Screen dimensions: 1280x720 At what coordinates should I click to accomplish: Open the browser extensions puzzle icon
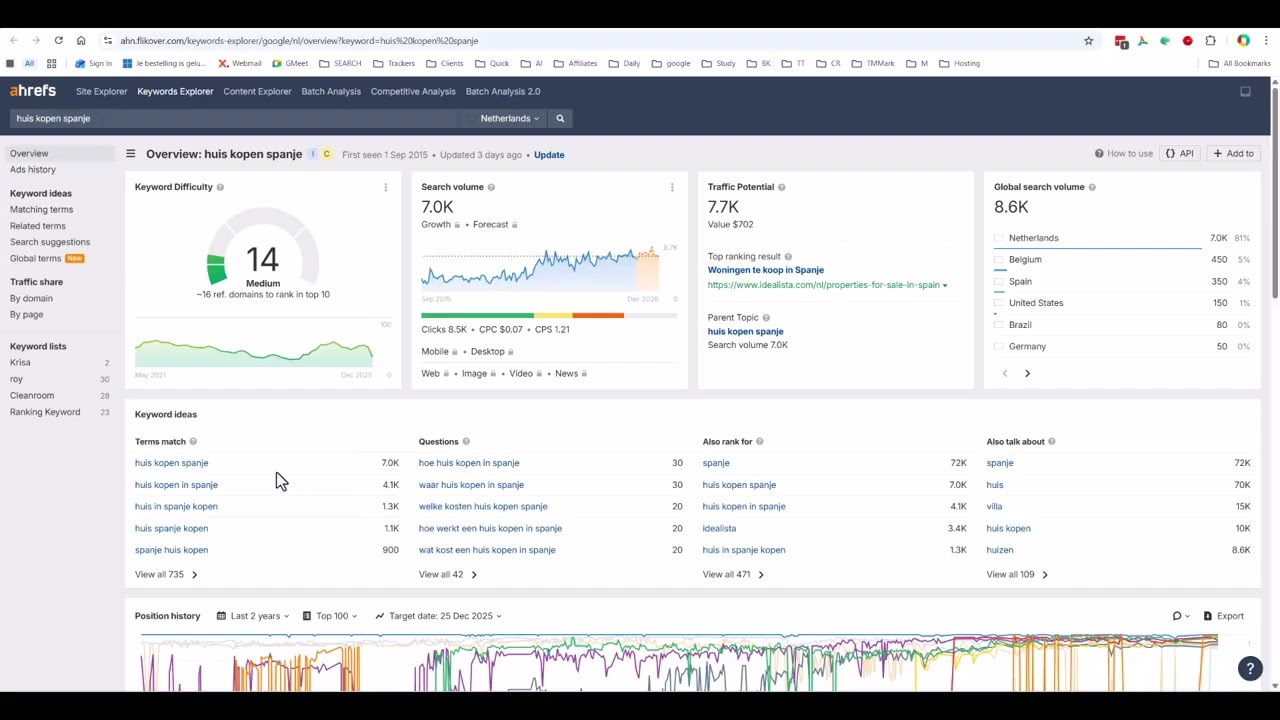click(1210, 41)
